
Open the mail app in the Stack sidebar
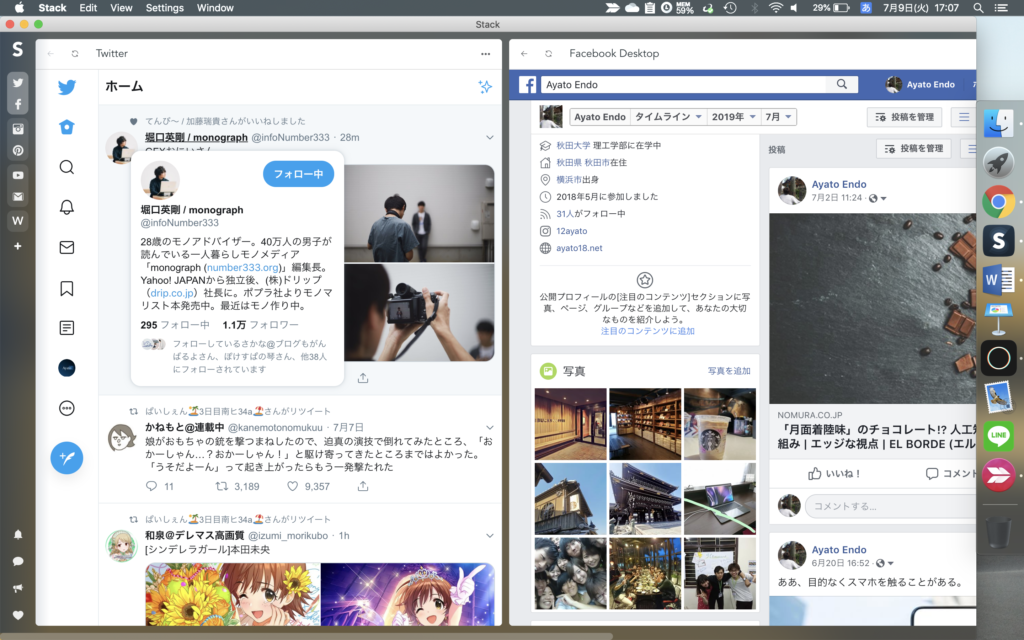click(18, 197)
